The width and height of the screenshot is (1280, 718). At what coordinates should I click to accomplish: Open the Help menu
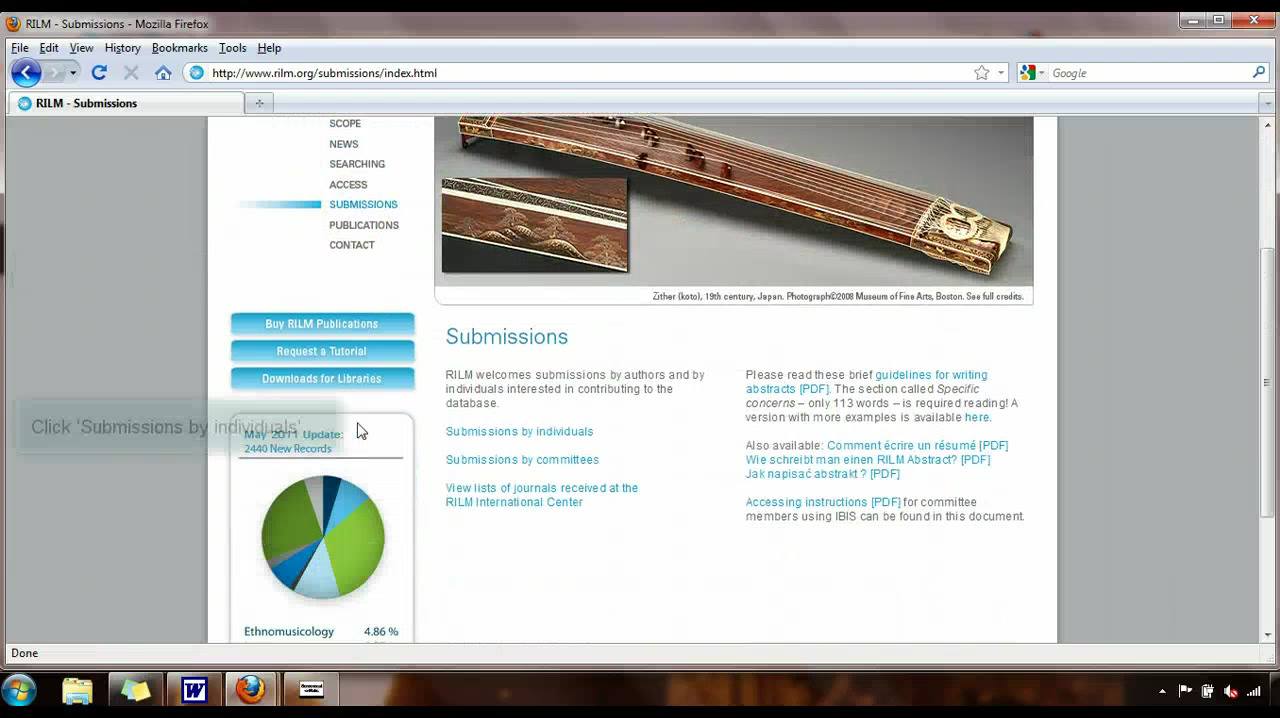click(x=269, y=48)
